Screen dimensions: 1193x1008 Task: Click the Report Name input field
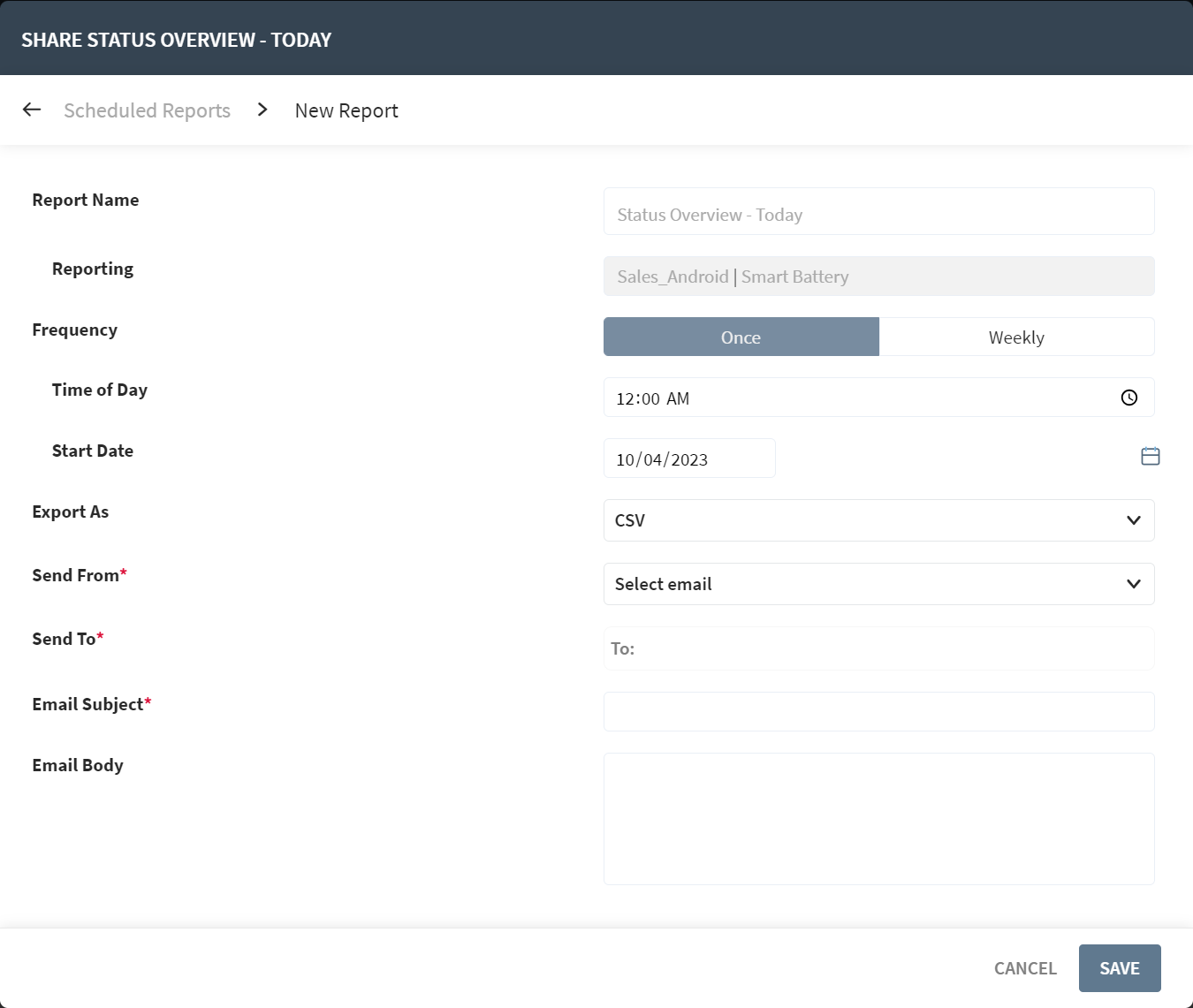pos(878,211)
